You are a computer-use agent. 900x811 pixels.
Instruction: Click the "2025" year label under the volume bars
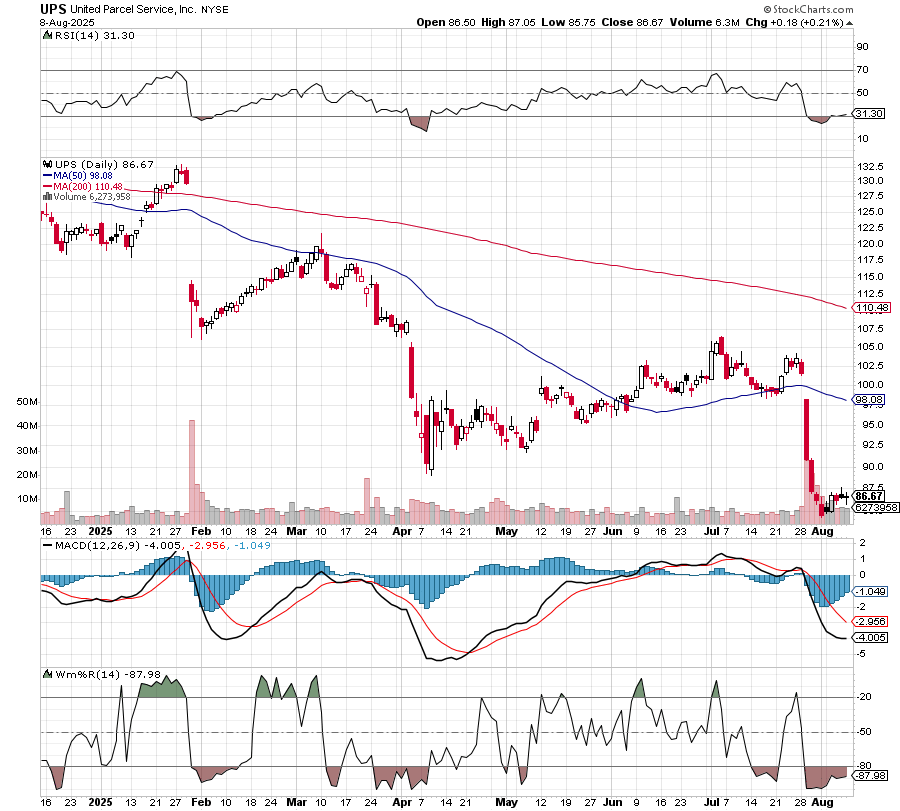[x=100, y=531]
